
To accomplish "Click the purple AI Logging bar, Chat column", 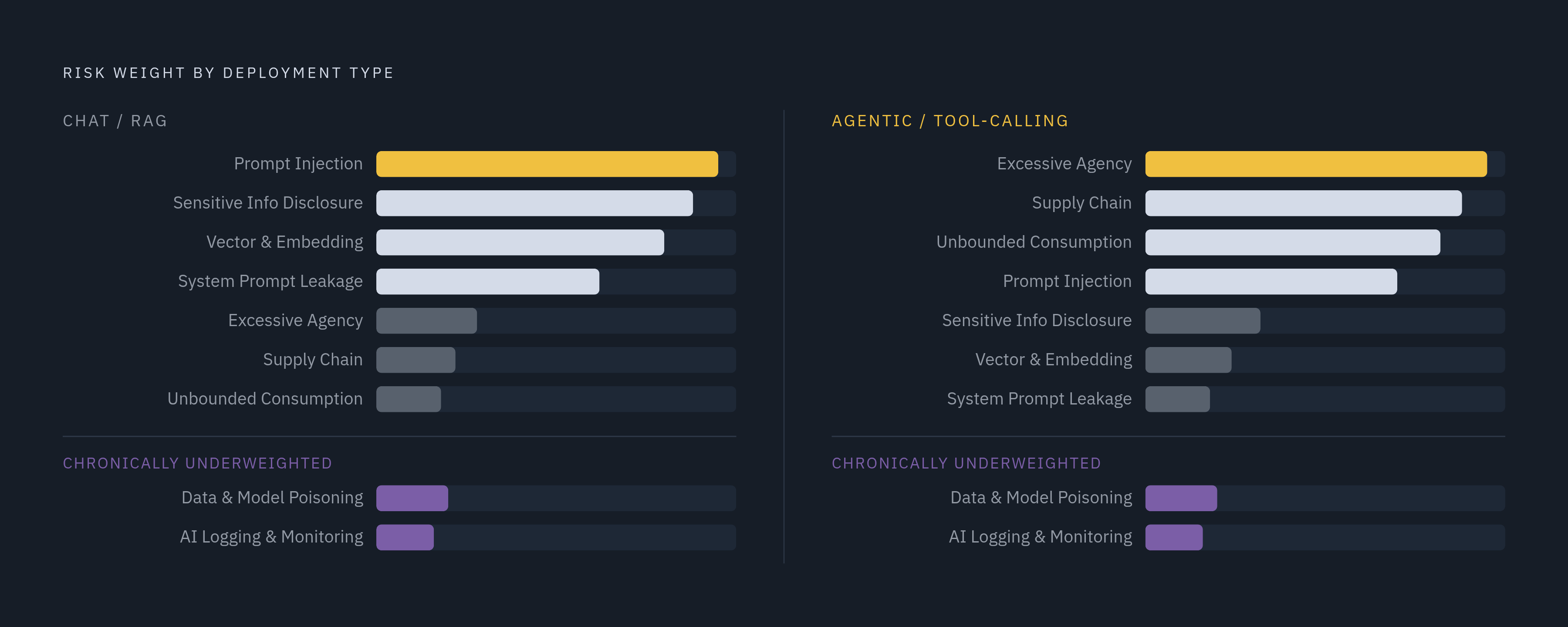I will pyautogui.click(x=405, y=537).
